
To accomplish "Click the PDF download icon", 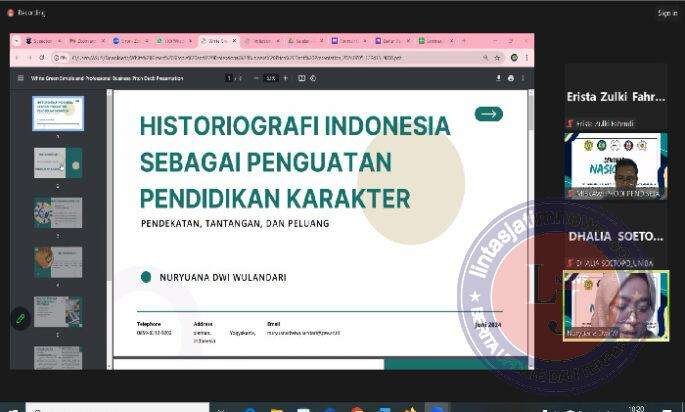I will 498,78.
